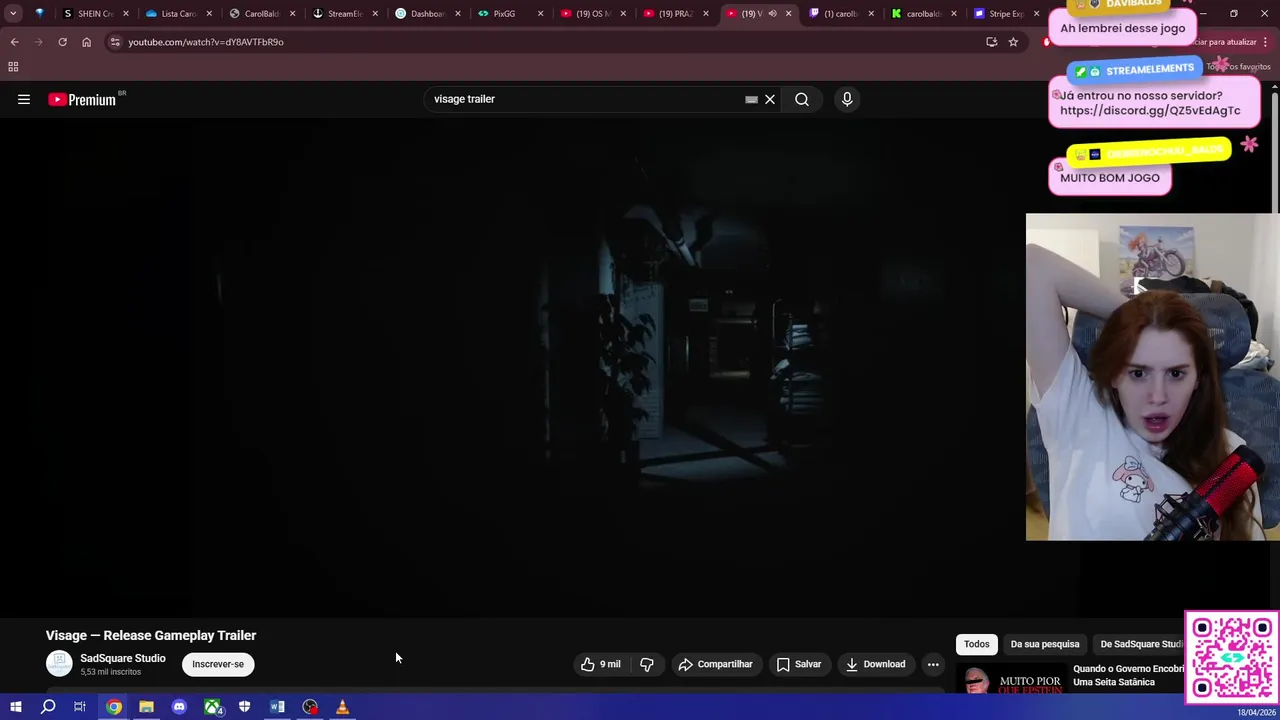Close the PixGG tab
The height and width of the screenshot is (720, 1280).
pos(541,14)
